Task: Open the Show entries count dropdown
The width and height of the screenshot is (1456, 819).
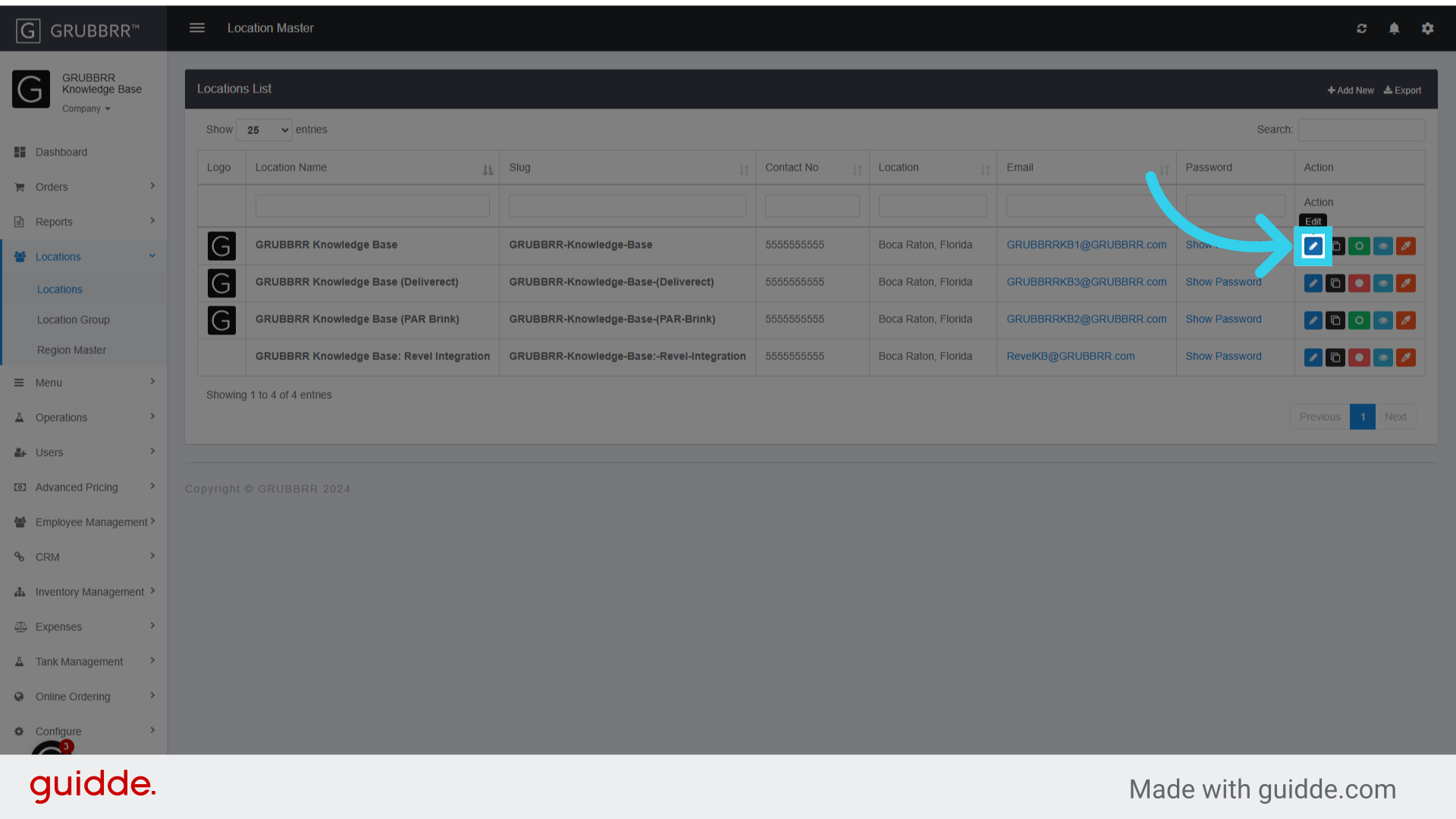Action: (264, 130)
